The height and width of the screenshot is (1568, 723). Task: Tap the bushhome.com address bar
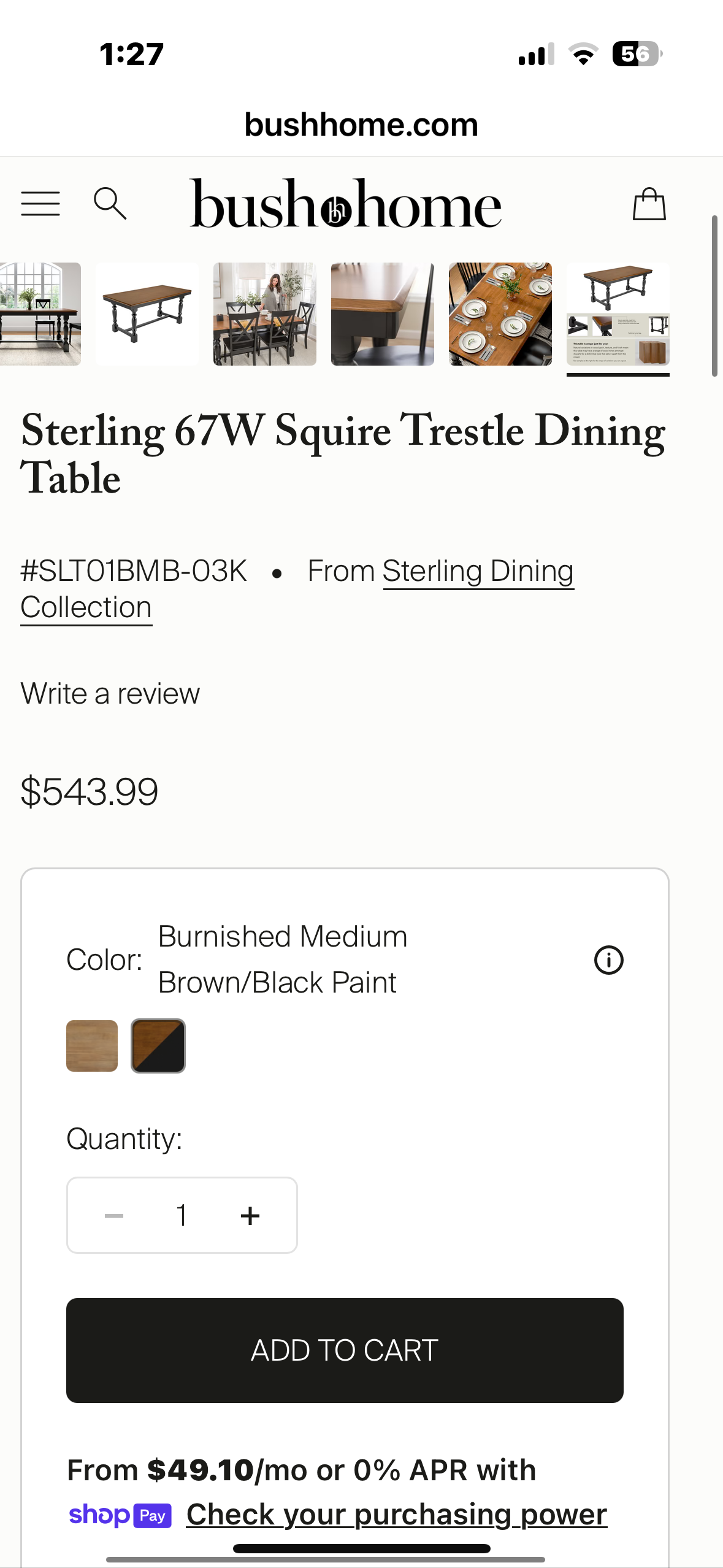tap(361, 125)
